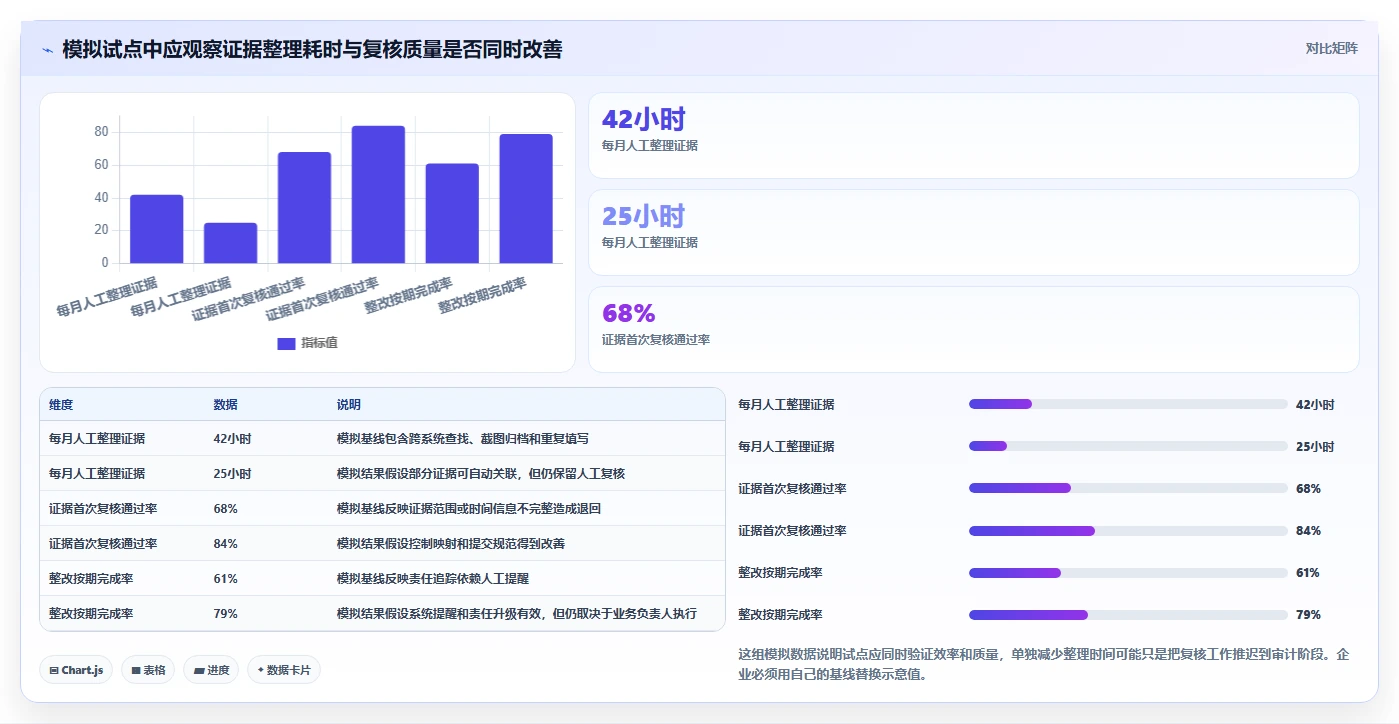Select the table cell reading 61%
The image size is (1399, 724).
225,579
